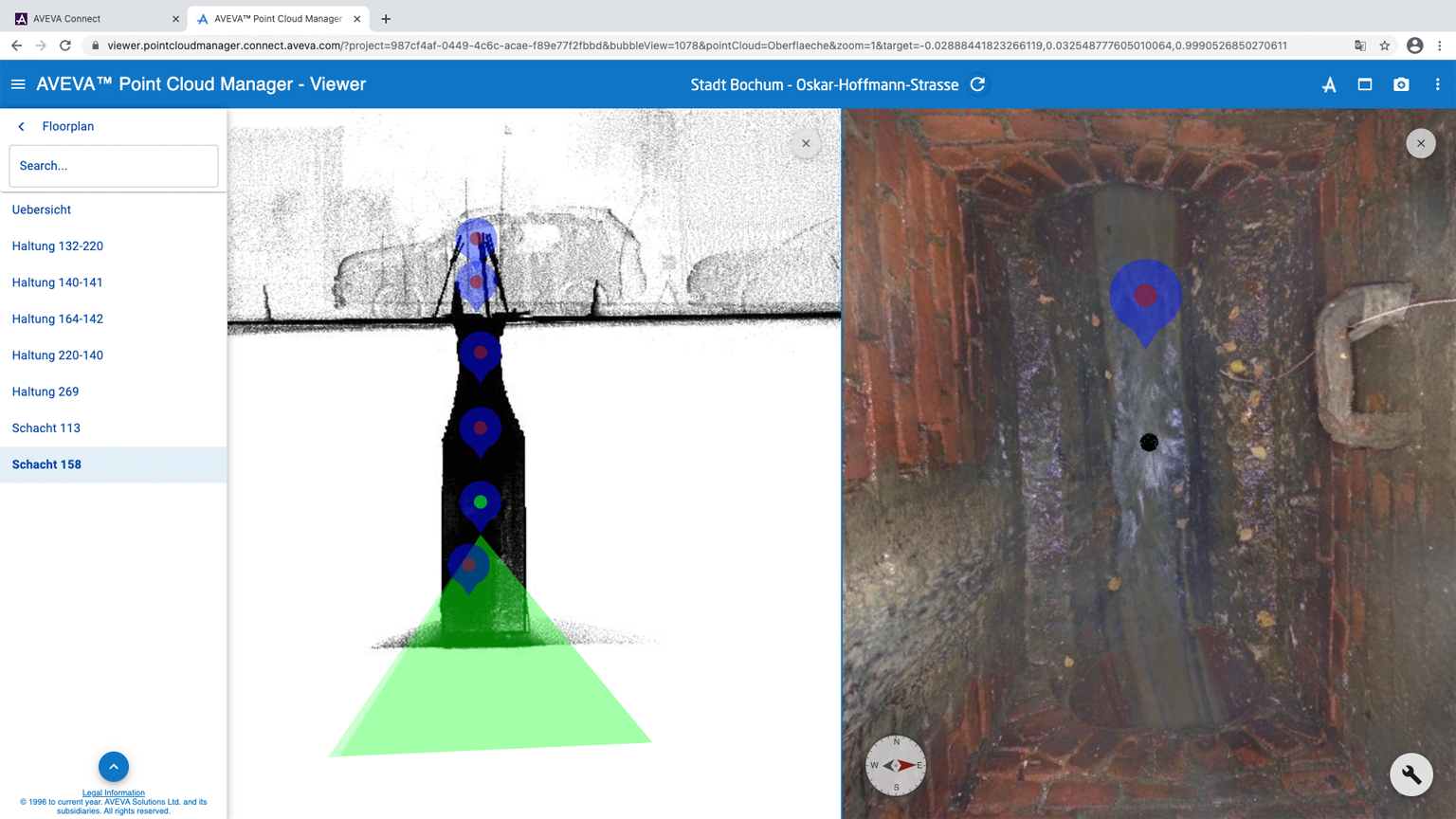Click the compass in bubble view
Image resolution: width=1456 pixels, height=819 pixels.
point(896,765)
